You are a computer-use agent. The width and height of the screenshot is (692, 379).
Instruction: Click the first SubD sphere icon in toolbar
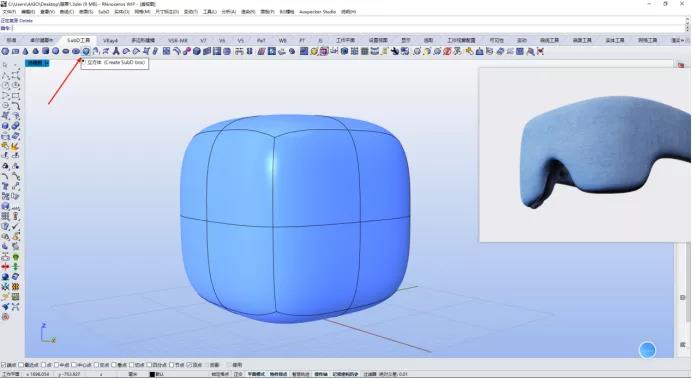coord(5,51)
